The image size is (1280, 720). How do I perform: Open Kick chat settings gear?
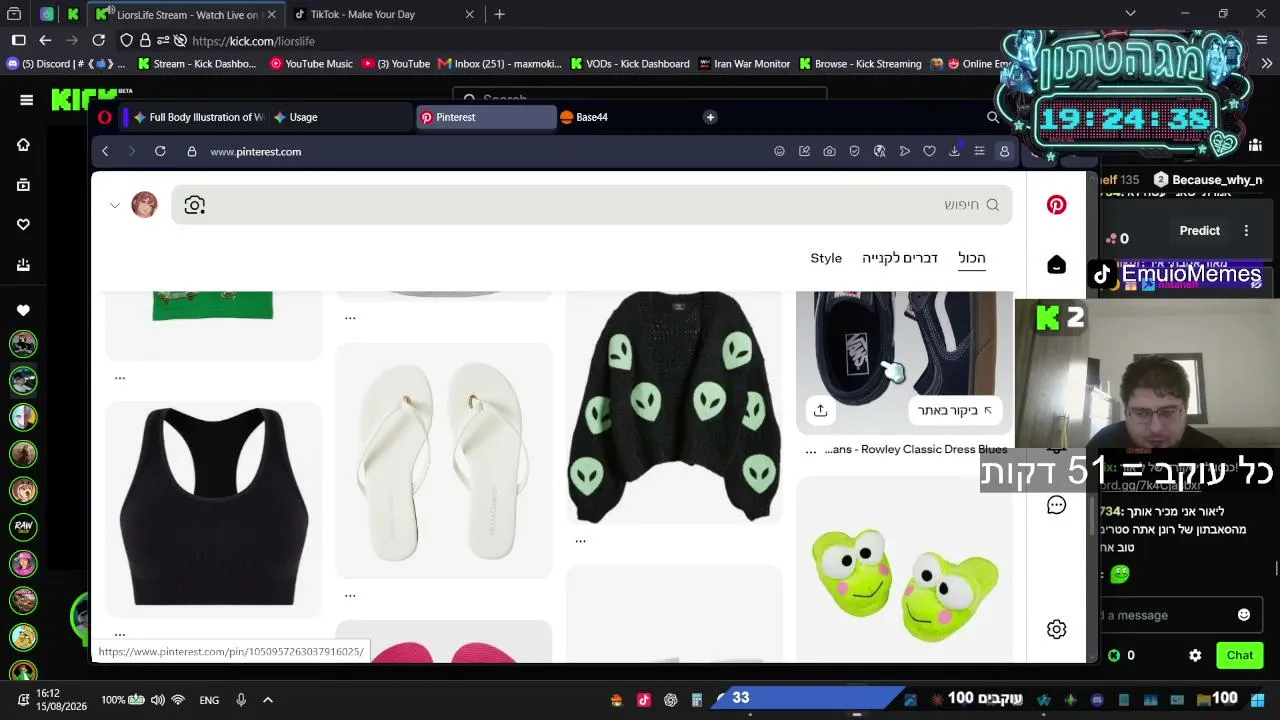[1195, 655]
